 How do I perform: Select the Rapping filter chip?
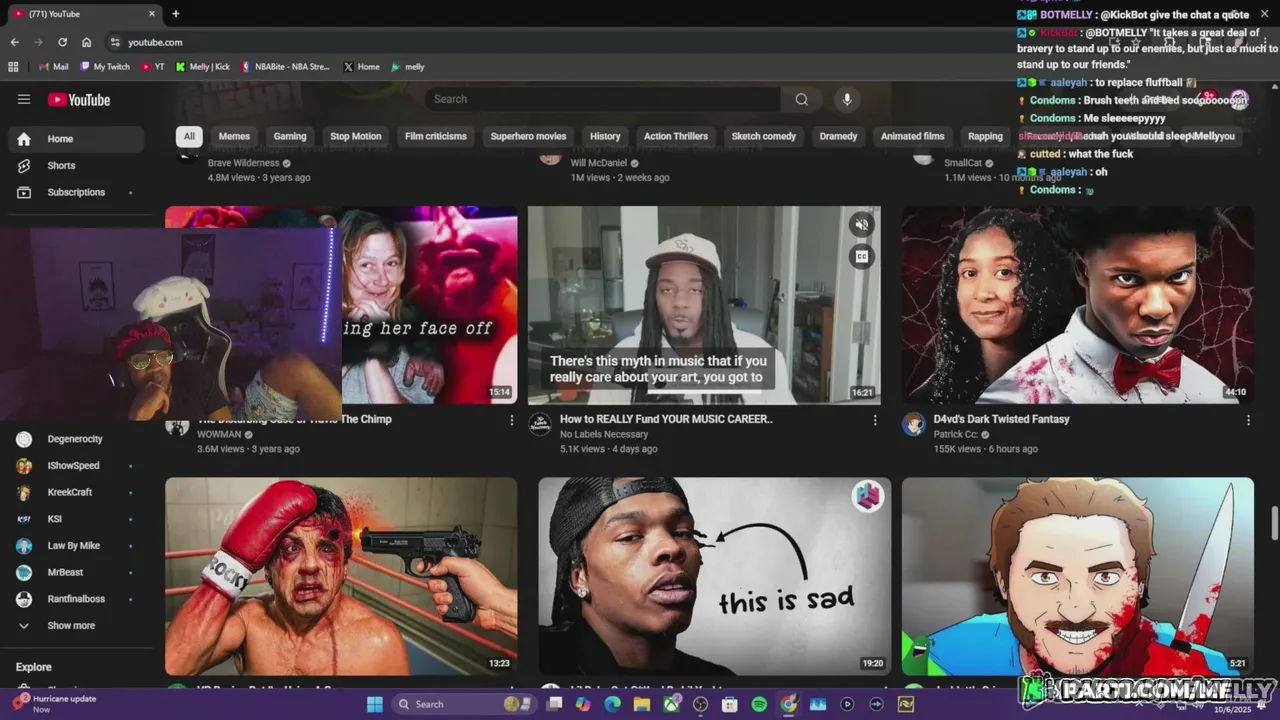pos(985,137)
